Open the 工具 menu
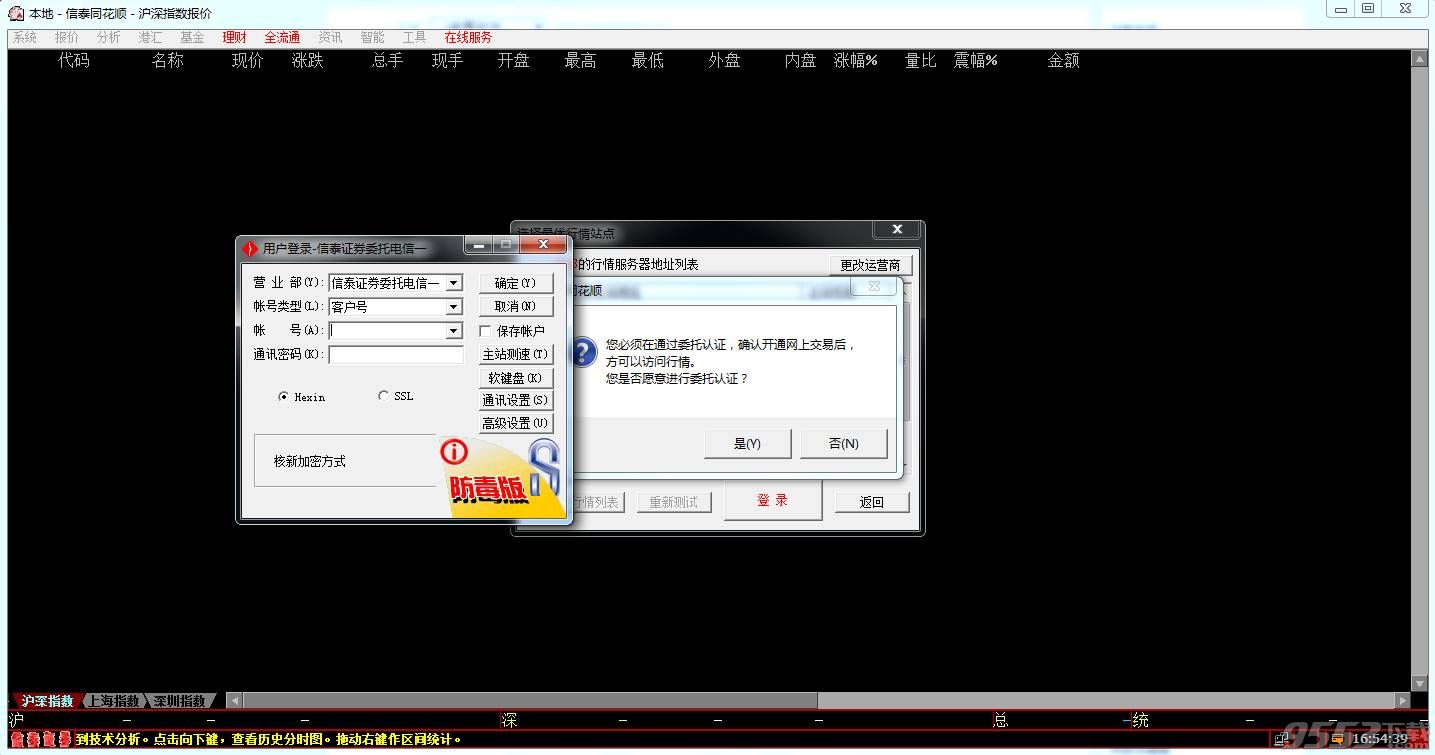The width and height of the screenshot is (1435, 755). 414,37
